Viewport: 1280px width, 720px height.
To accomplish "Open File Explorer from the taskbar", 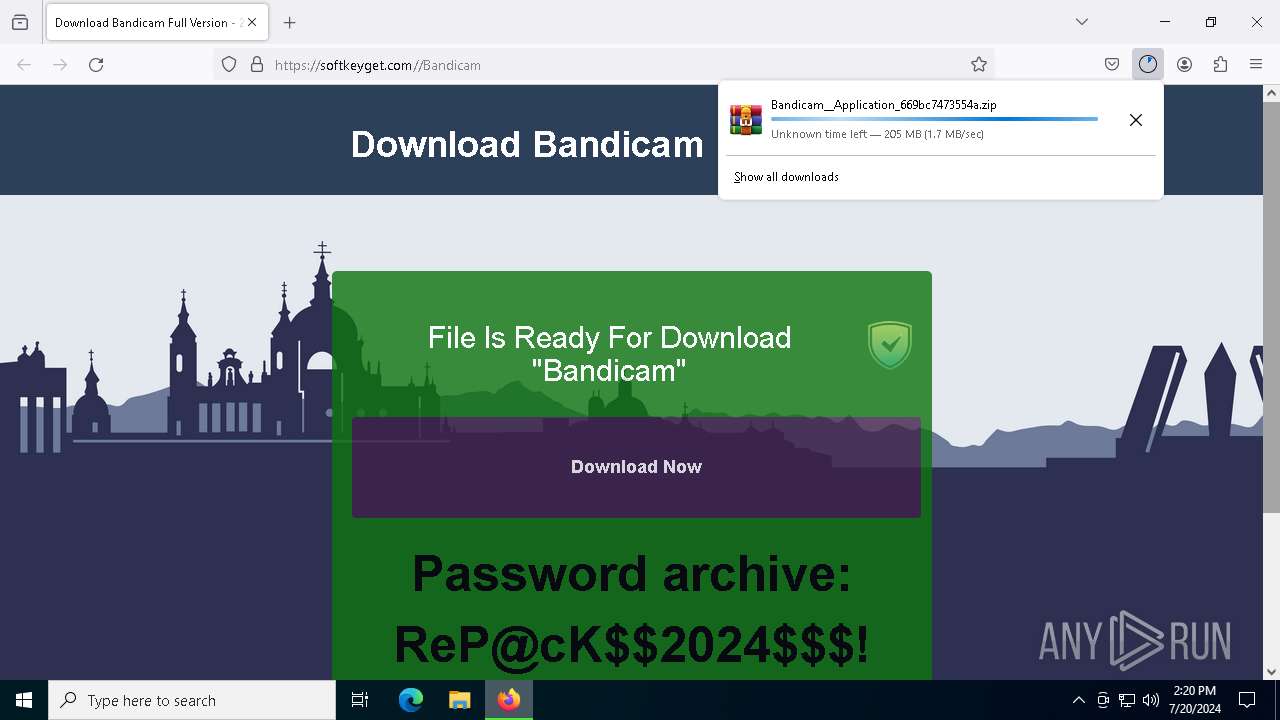I will [459, 700].
